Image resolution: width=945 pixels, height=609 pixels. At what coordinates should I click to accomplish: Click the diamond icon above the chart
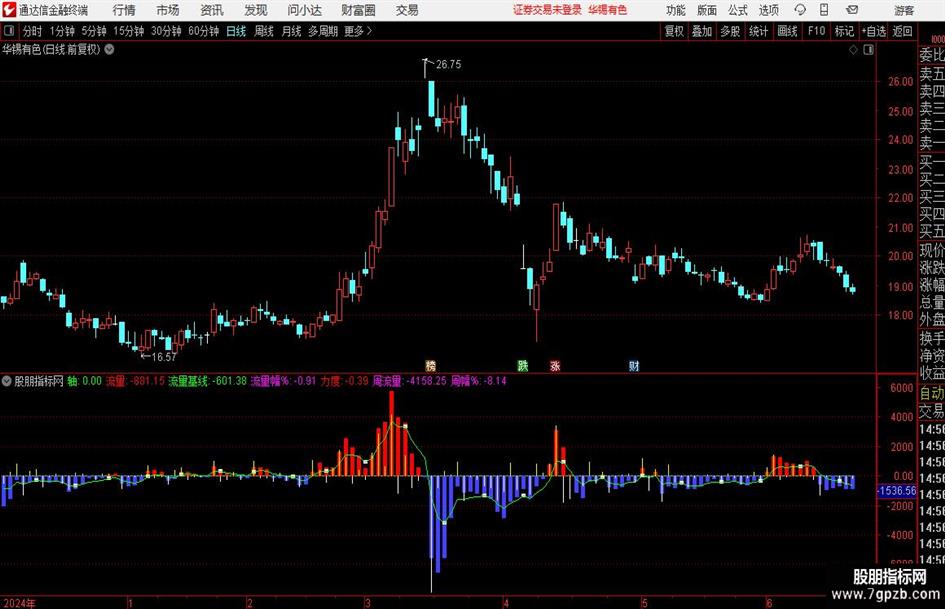point(853,50)
